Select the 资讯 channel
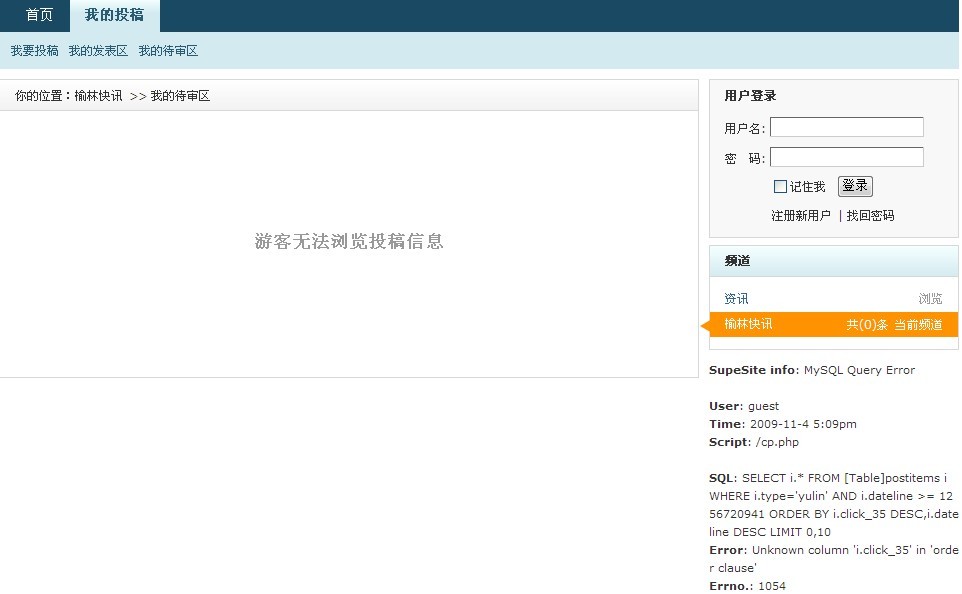The width and height of the screenshot is (962, 594). pyautogui.click(x=736, y=299)
